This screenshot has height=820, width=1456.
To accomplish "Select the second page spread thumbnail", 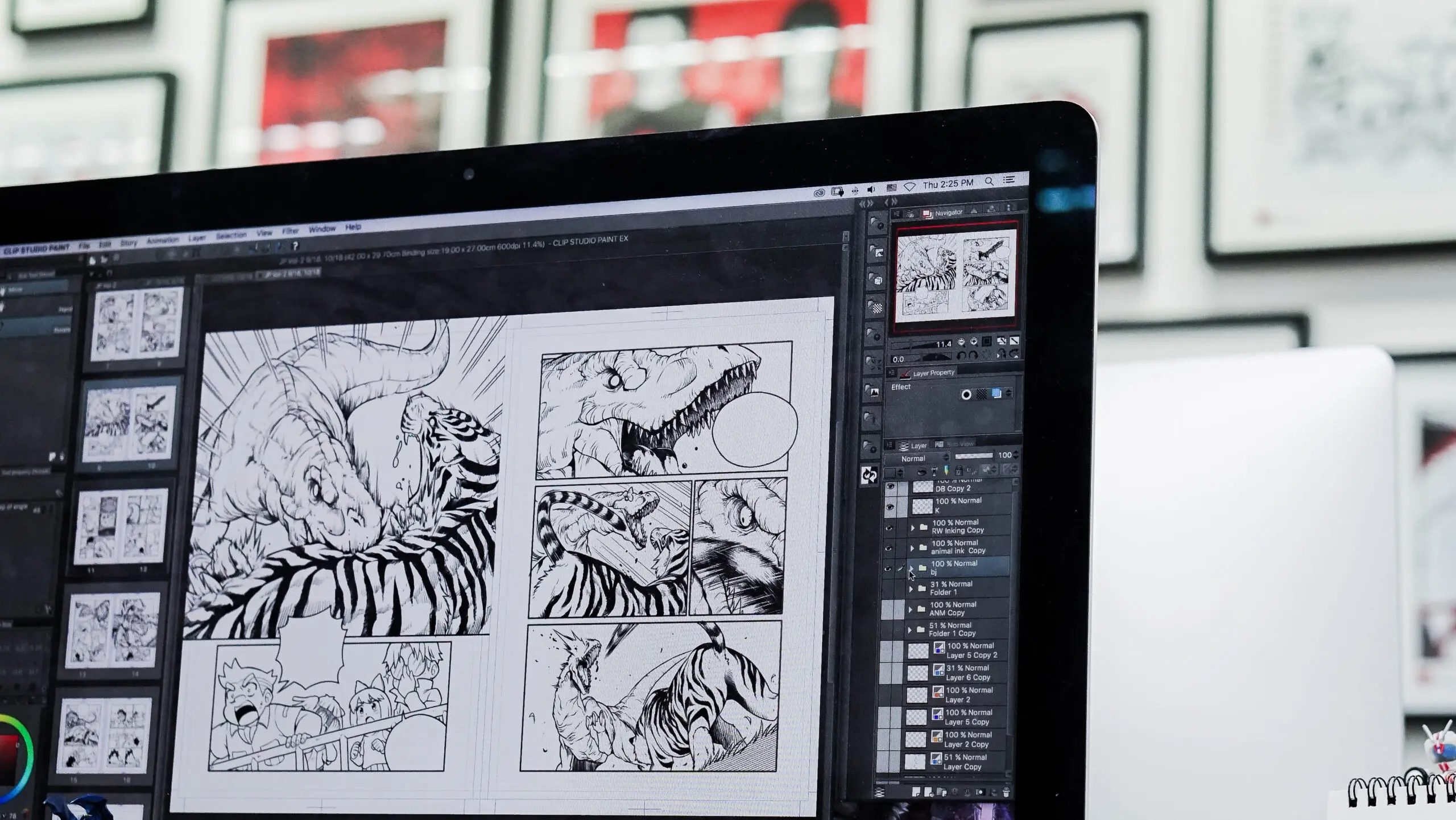I will click(x=129, y=423).
